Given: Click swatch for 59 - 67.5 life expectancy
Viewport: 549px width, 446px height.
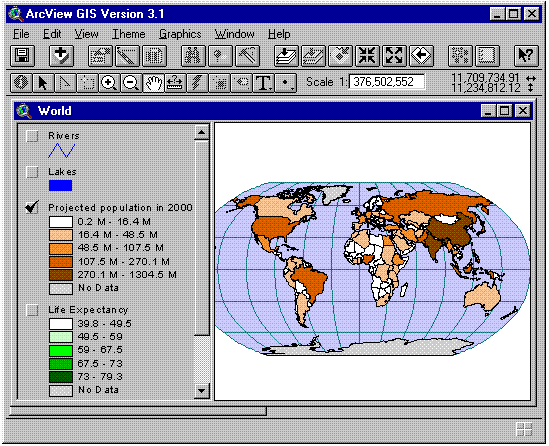Looking at the screenshot, I should pos(61,350).
